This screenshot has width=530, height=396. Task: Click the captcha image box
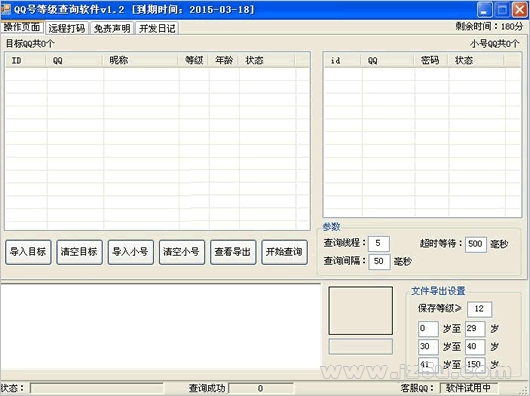coord(361,311)
